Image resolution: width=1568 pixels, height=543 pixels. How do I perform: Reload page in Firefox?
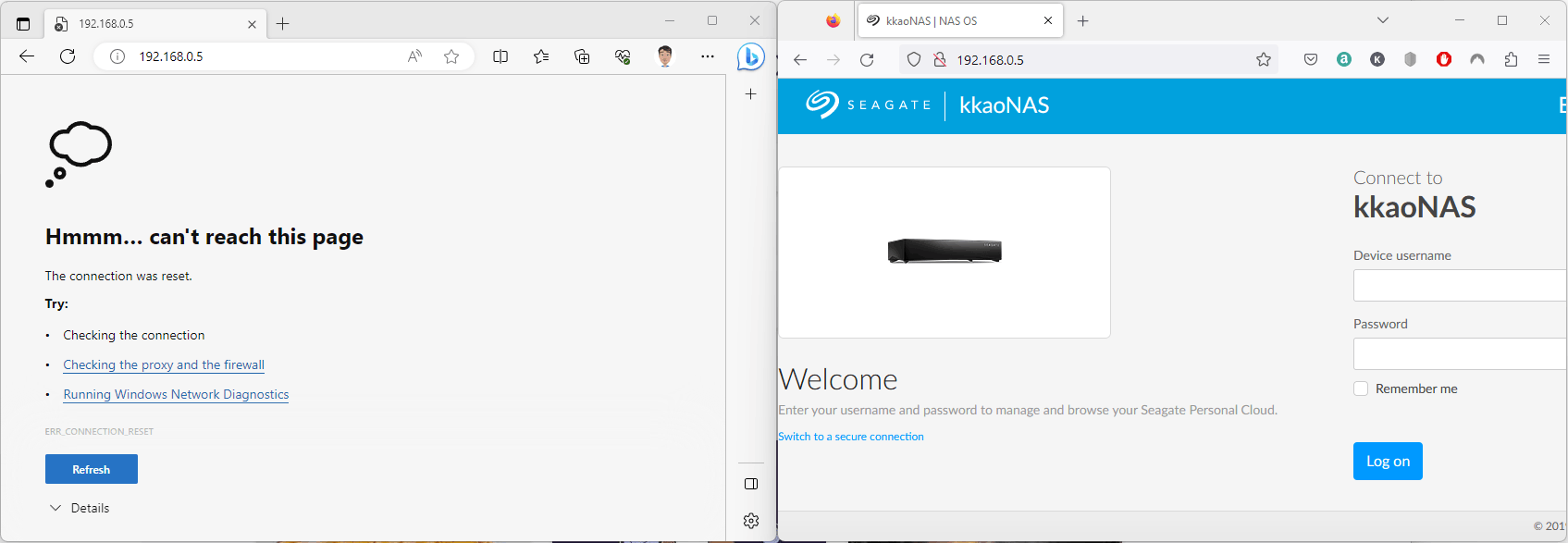(867, 60)
